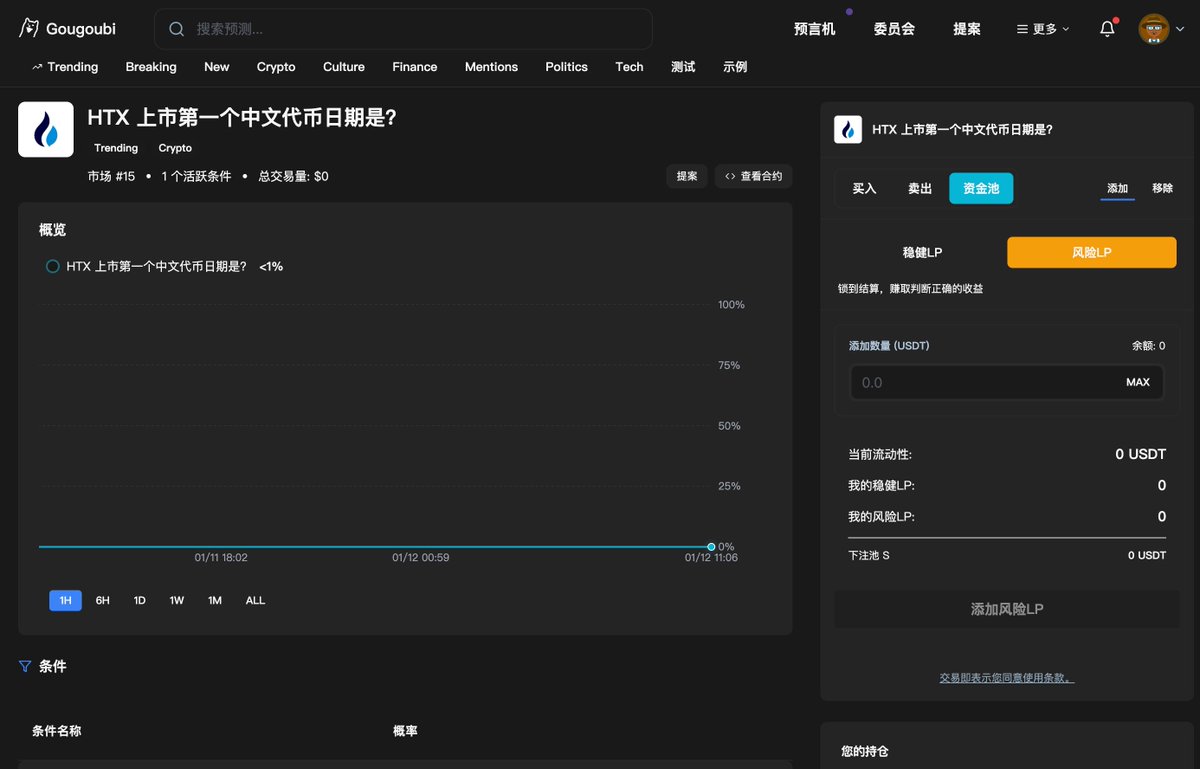
Task: Click the 余额: 0 balance text
Action: tap(1148, 346)
